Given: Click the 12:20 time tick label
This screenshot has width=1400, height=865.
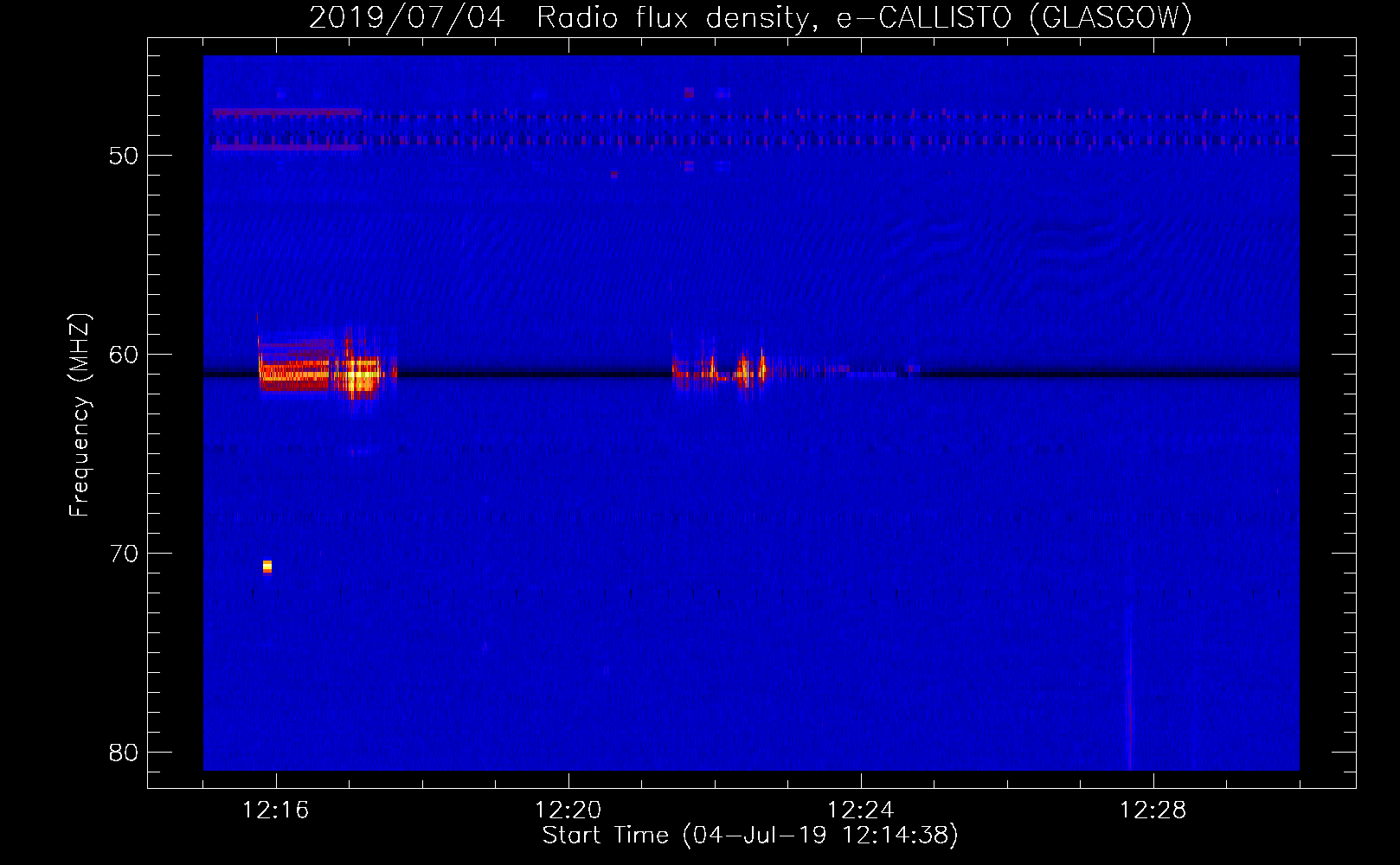Looking at the screenshot, I should 568,810.
